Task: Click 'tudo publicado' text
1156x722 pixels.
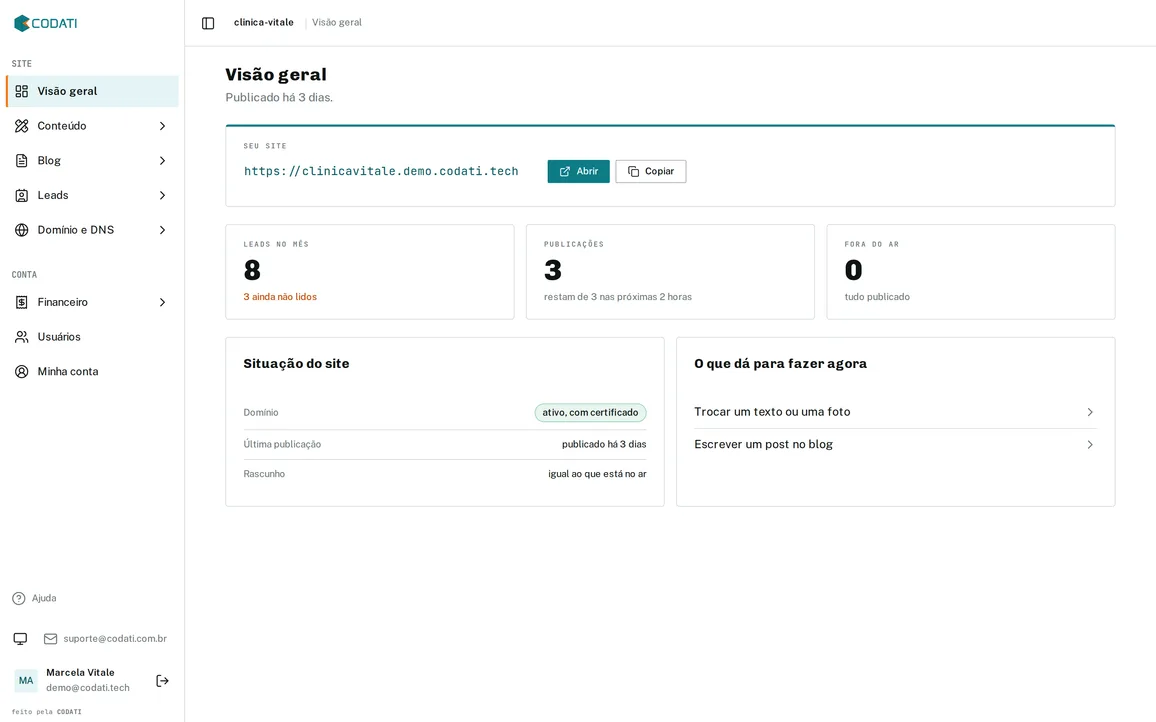Action: click(x=877, y=297)
